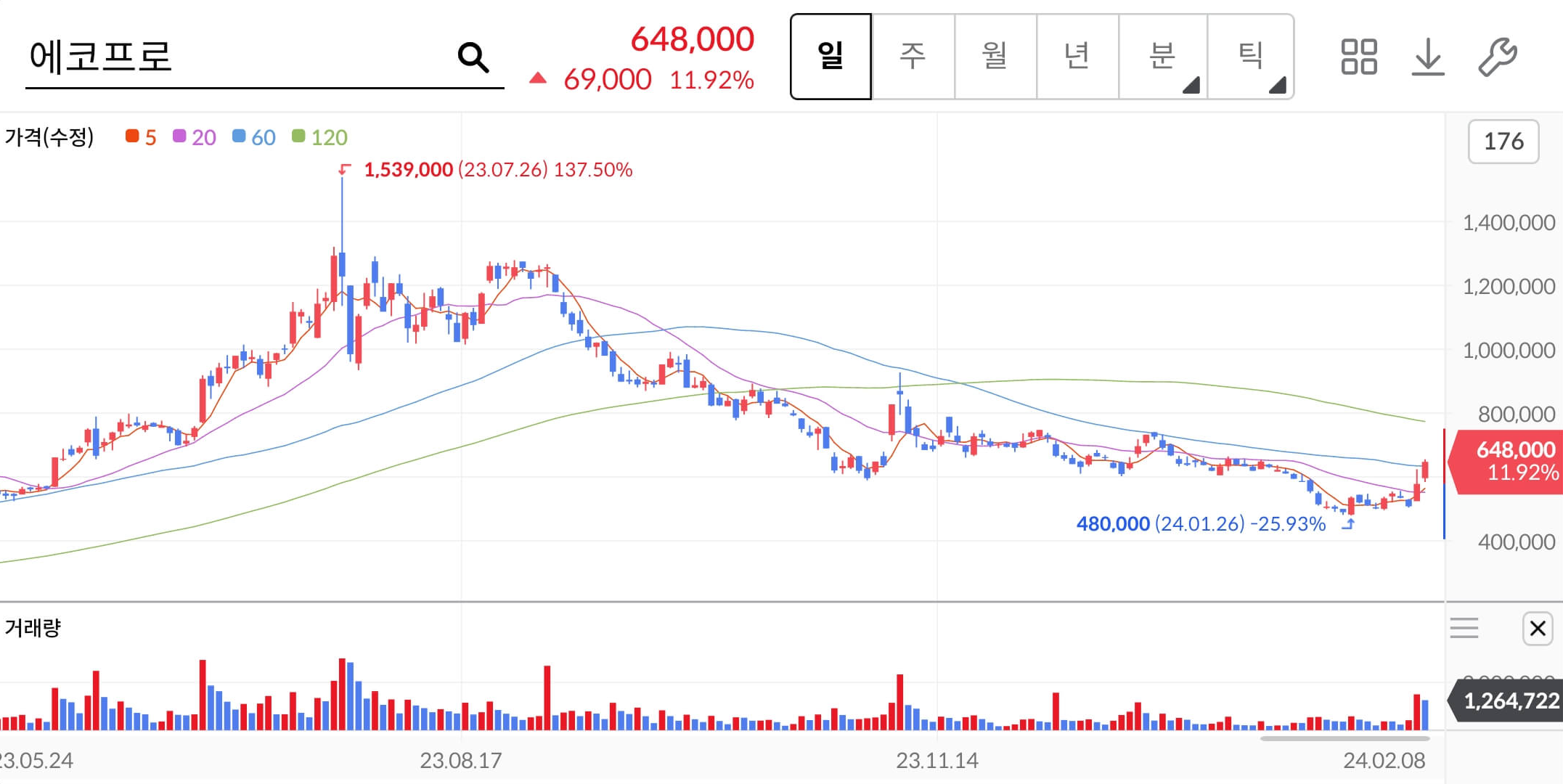Expand the 분 minute interval dropdown
1563x784 pixels.
[1162, 57]
